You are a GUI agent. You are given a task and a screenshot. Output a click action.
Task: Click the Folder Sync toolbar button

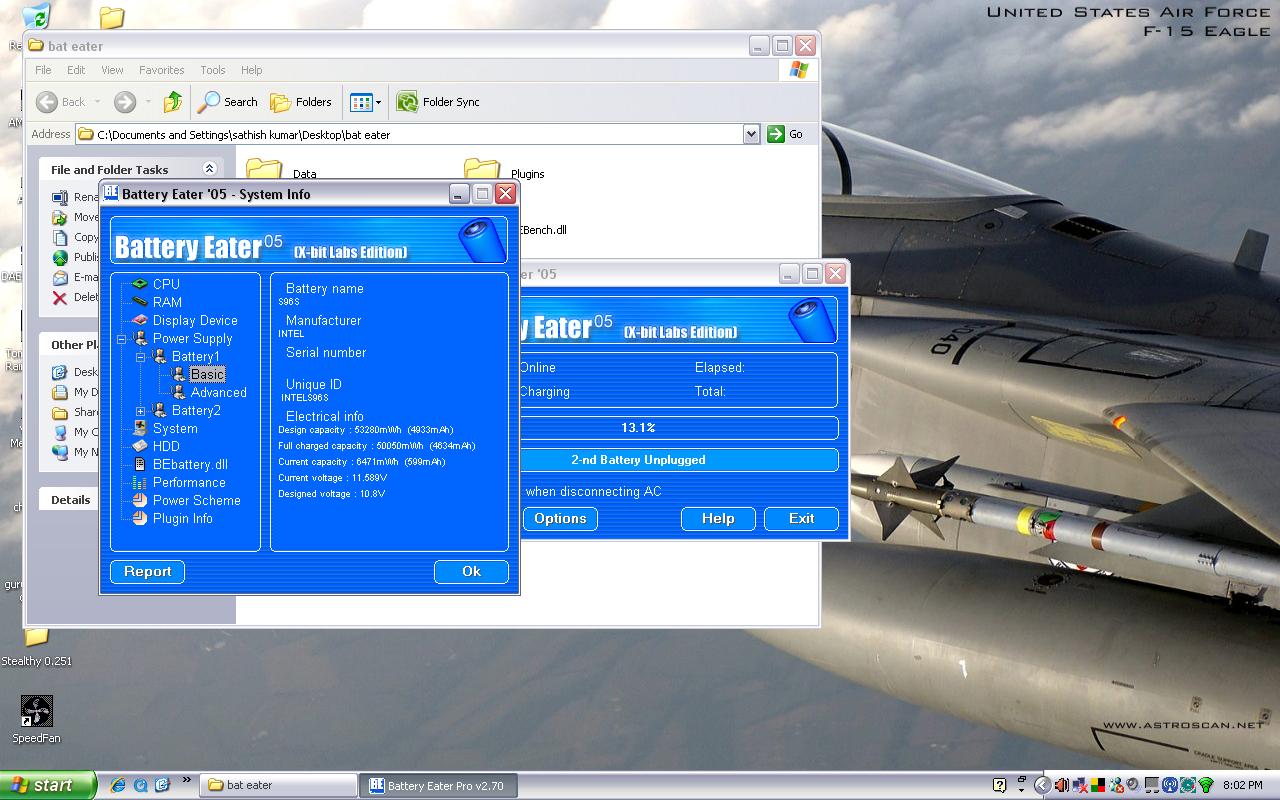pos(438,102)
